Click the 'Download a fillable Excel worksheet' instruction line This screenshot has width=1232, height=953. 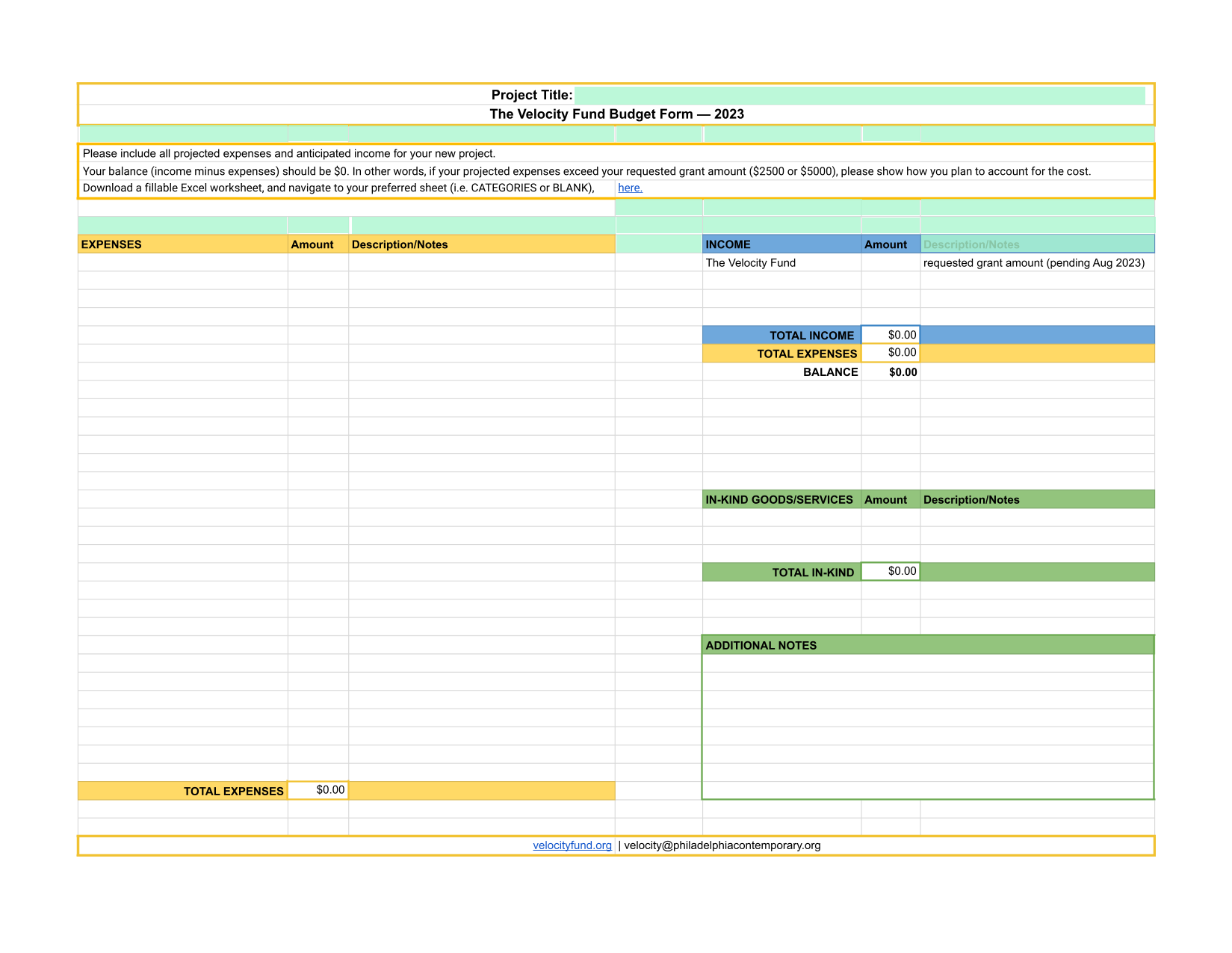tap(338, 188)
